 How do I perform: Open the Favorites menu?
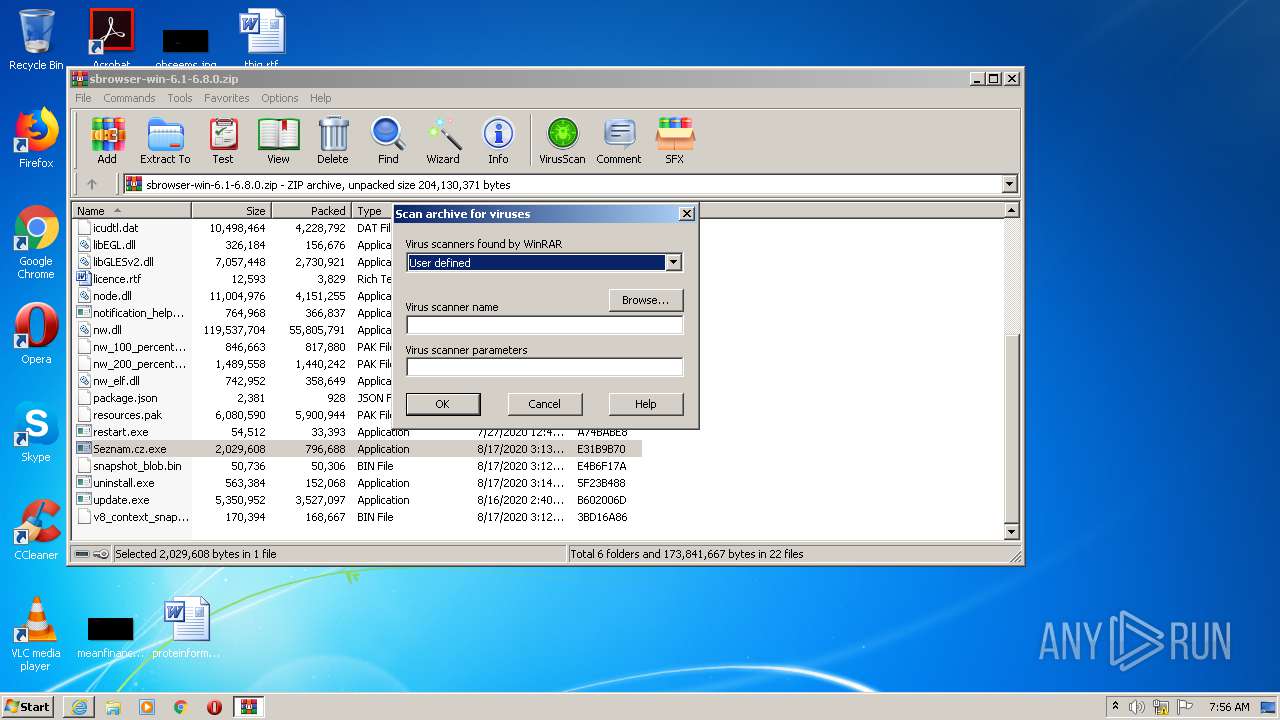point(227,98)
